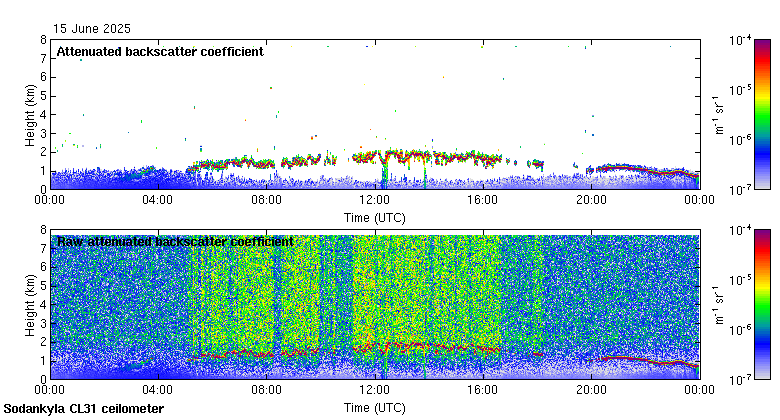Click the date label 15 June 2025
Screen dimensions: 780x420
[x=92, y=29]
